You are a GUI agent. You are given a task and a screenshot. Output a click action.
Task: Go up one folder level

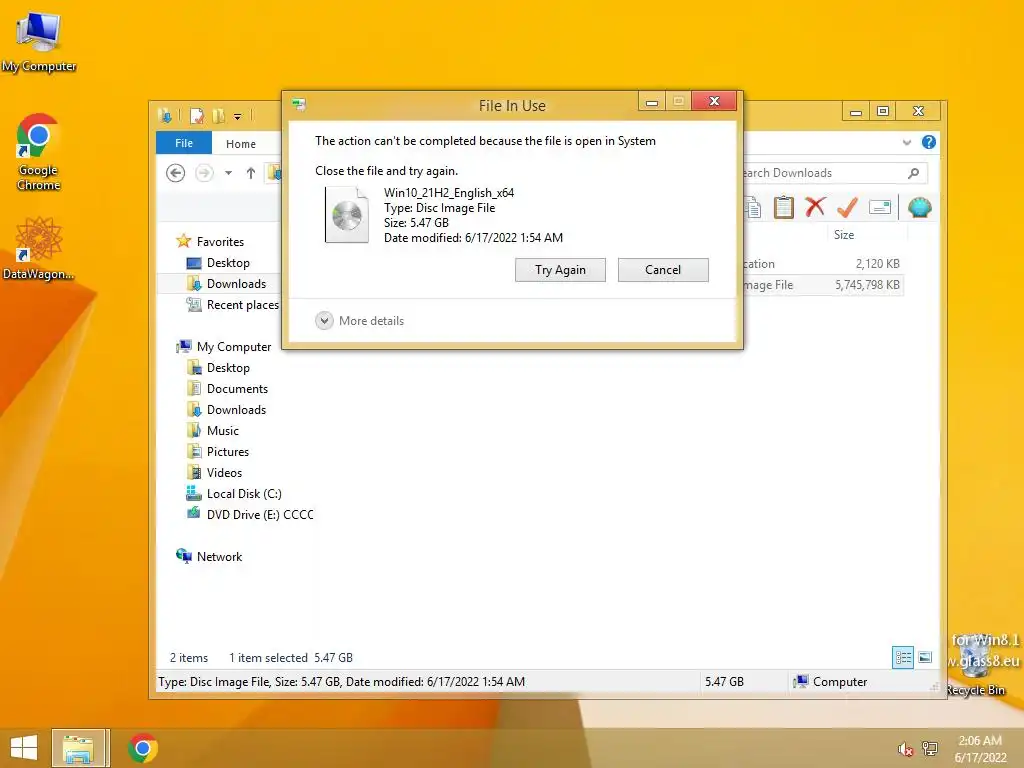(251, 173)
